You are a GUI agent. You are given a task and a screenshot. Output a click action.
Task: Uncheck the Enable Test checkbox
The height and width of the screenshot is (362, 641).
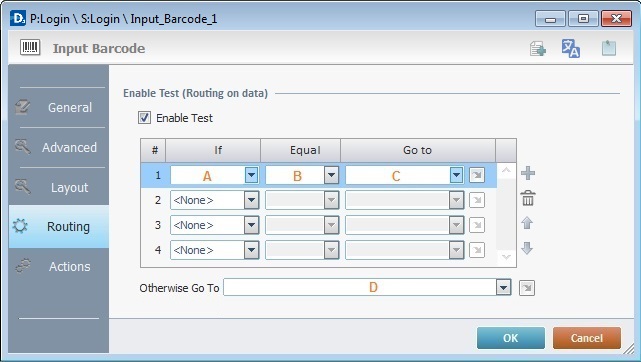[x=144, y=118]
